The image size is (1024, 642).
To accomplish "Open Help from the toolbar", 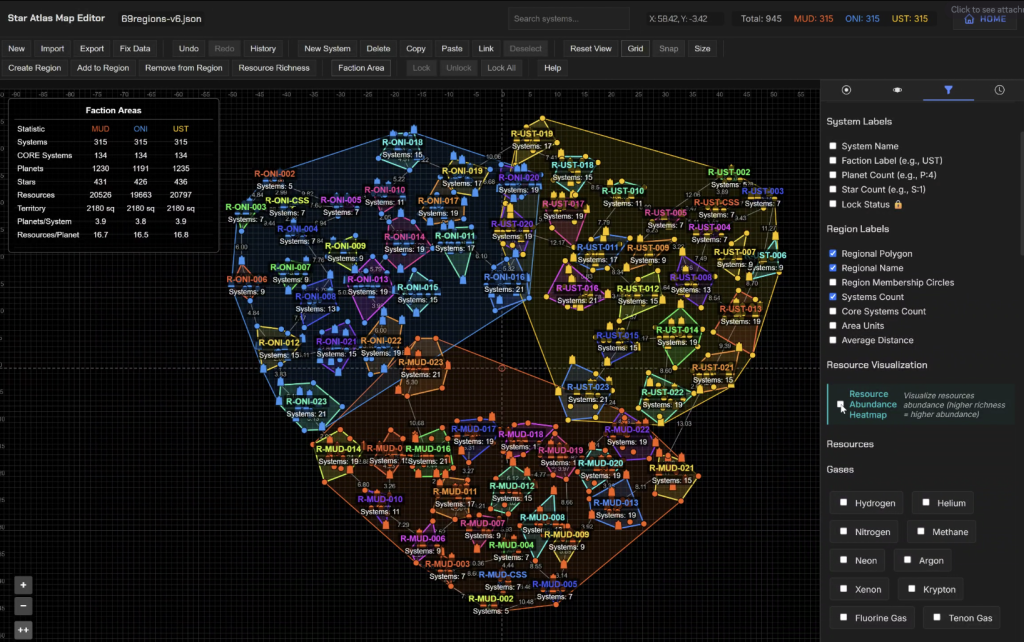I will tap(551, 68).
